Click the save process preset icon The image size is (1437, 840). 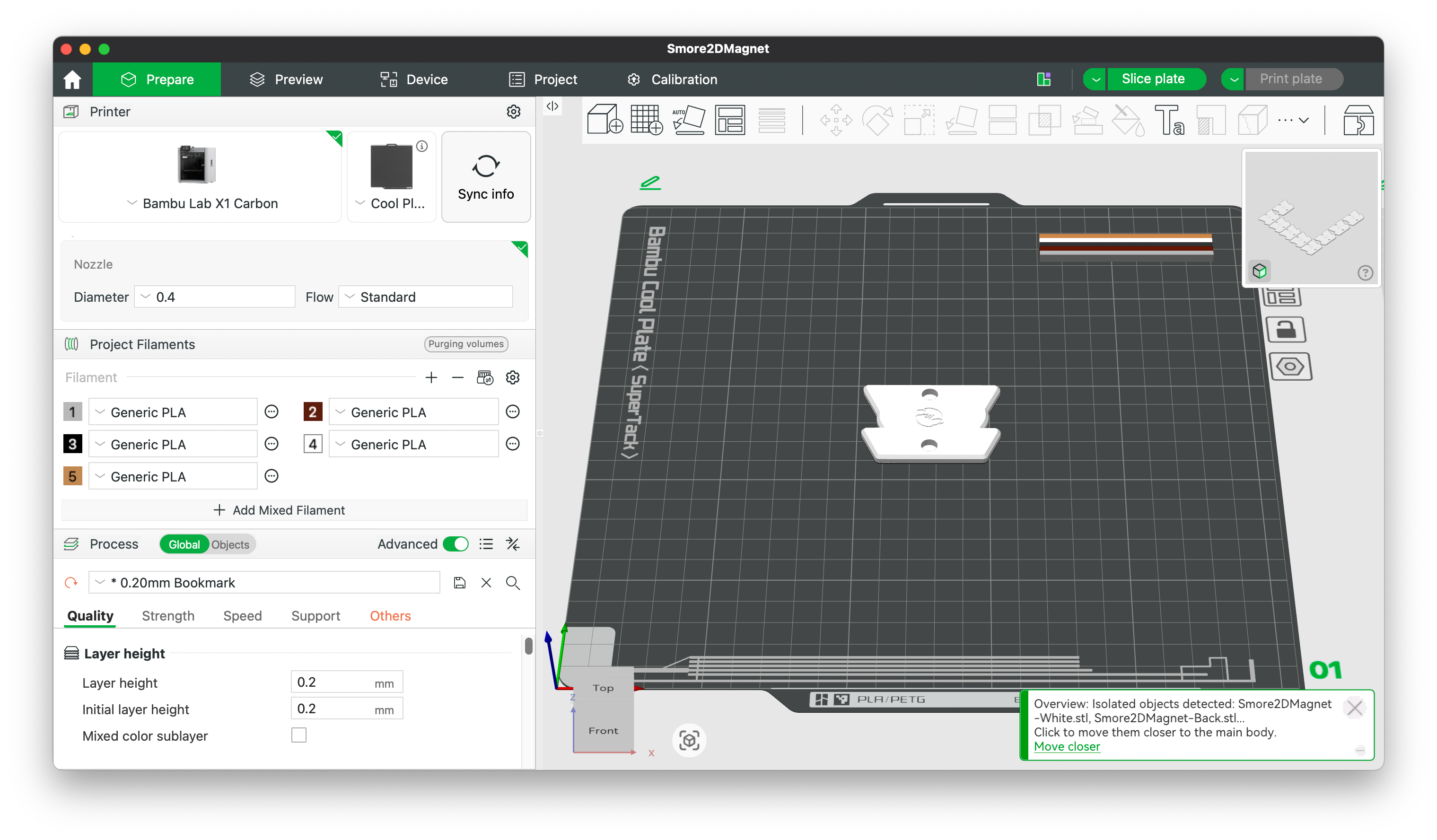[x=460, y=583]
